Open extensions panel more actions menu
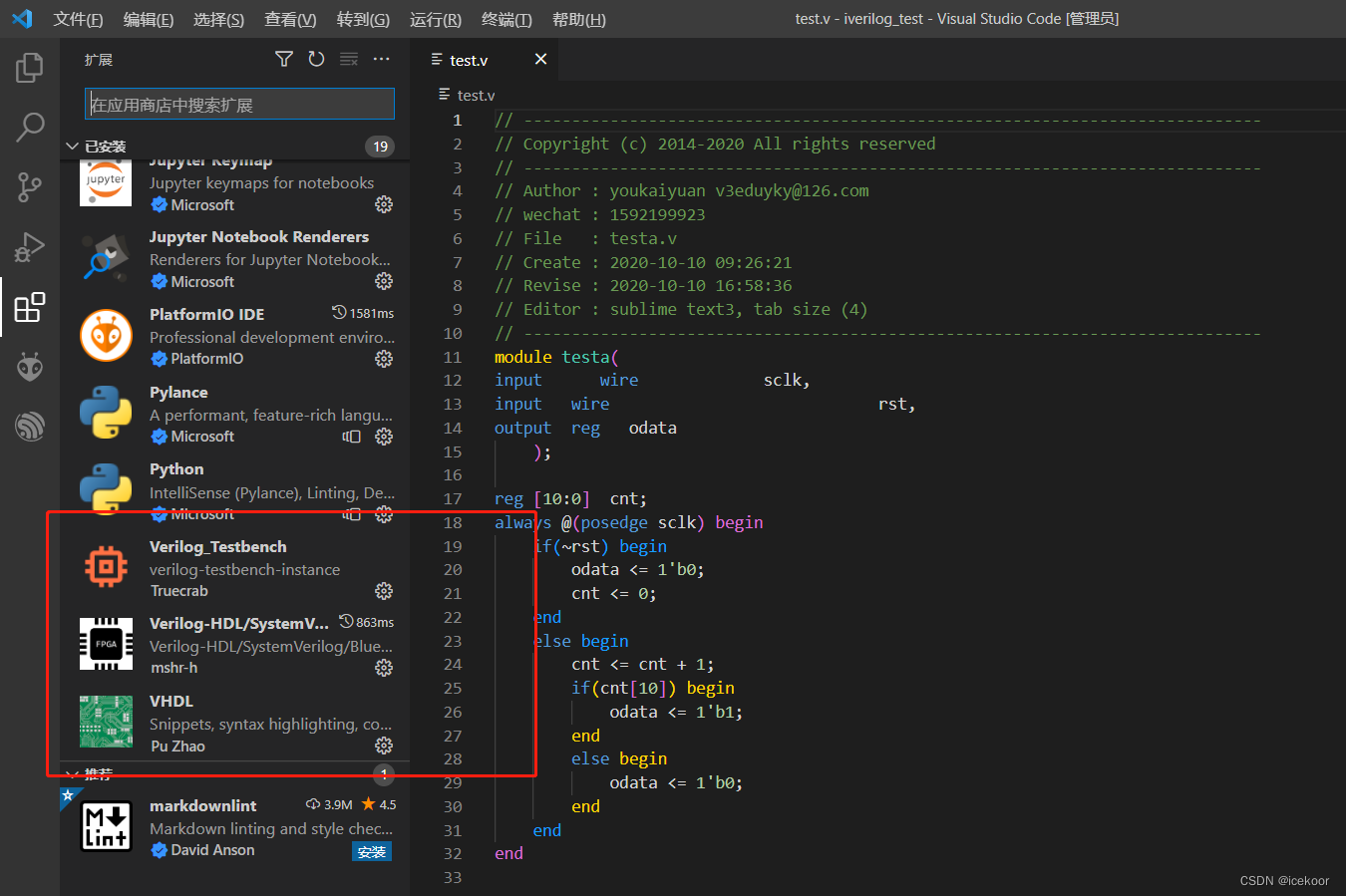The height and width of the screenshot is (896, 1346). click(x=381, y=60)
